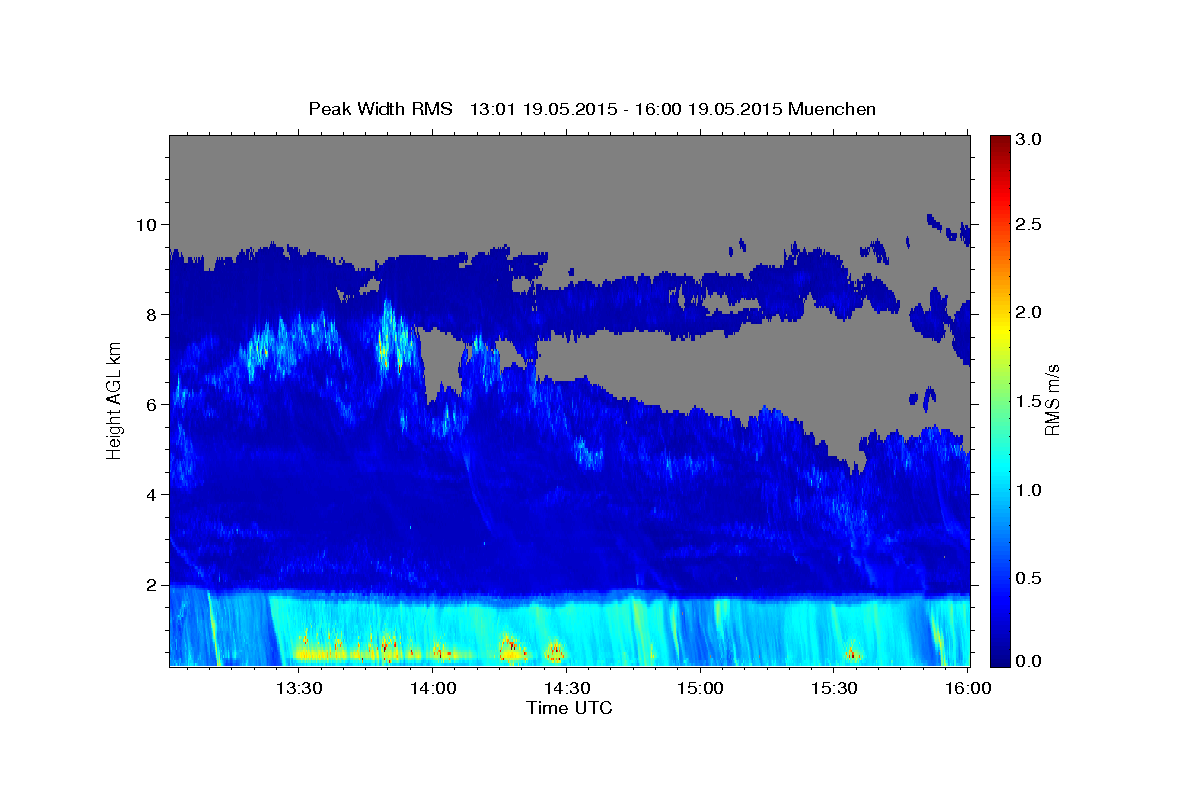The height and width of the screenshot is (800, 1200).
Task: Click the 'Muenchen' station name in the title
Action: [x=832, y=109]
